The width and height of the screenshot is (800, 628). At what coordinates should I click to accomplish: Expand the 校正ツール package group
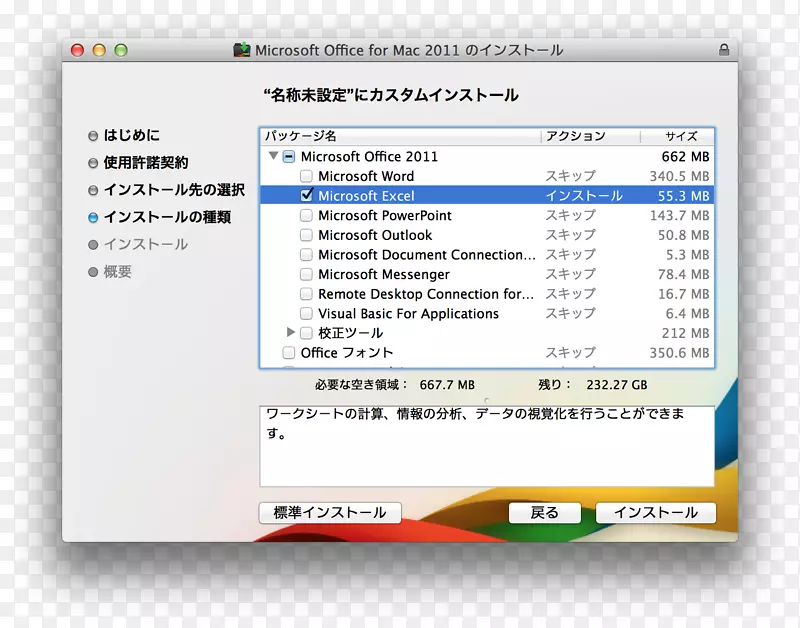coord(289,332)
